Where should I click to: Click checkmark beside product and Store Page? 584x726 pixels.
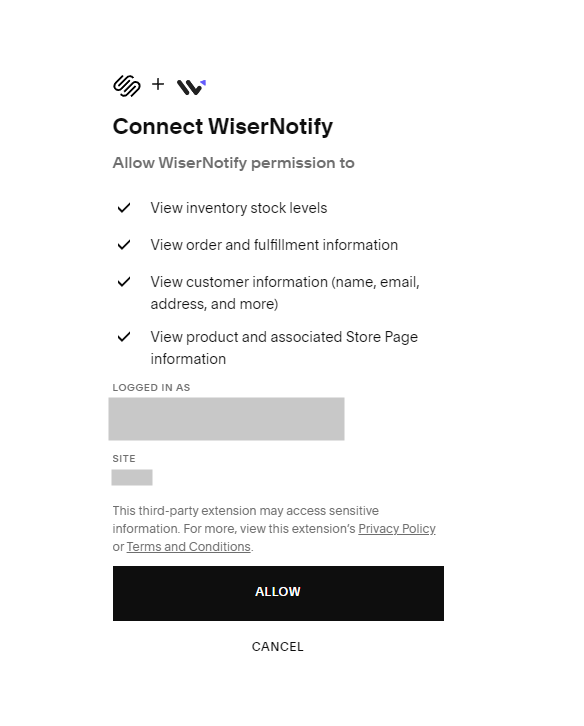pos(124,337)
